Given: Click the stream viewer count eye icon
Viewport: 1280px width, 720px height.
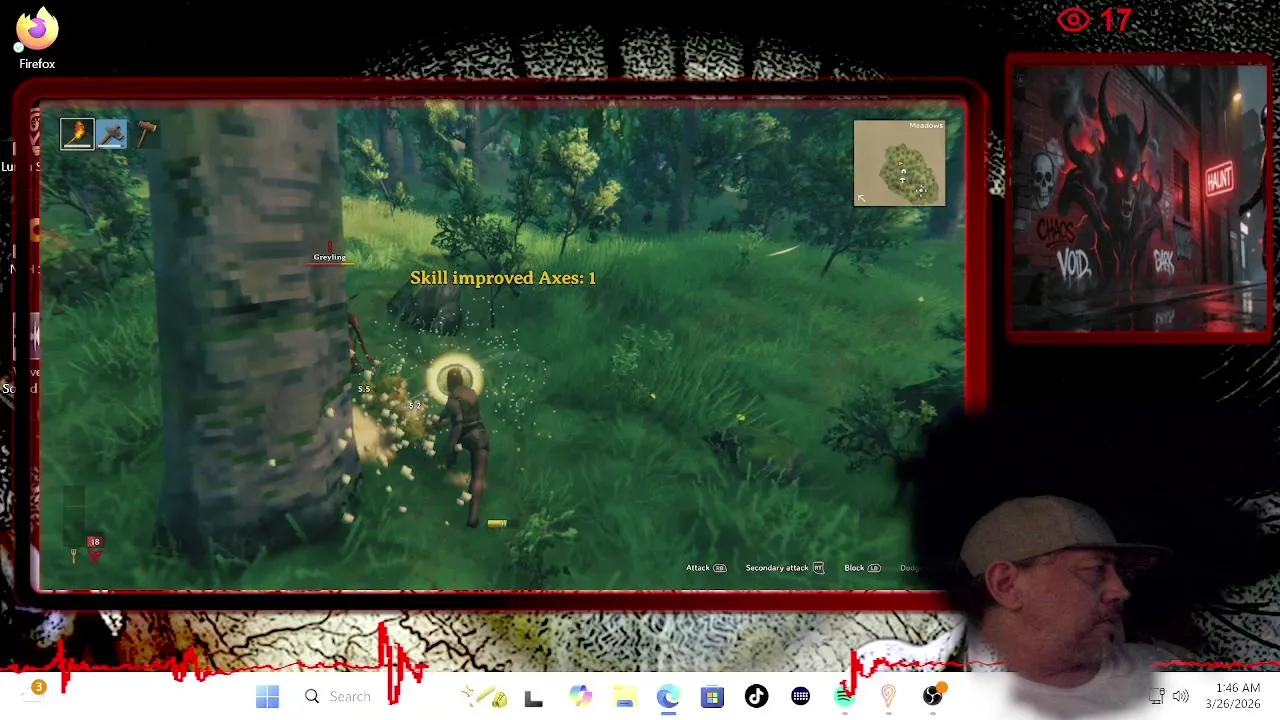Looking at the screenshot, I should [x=1073, y=20].
